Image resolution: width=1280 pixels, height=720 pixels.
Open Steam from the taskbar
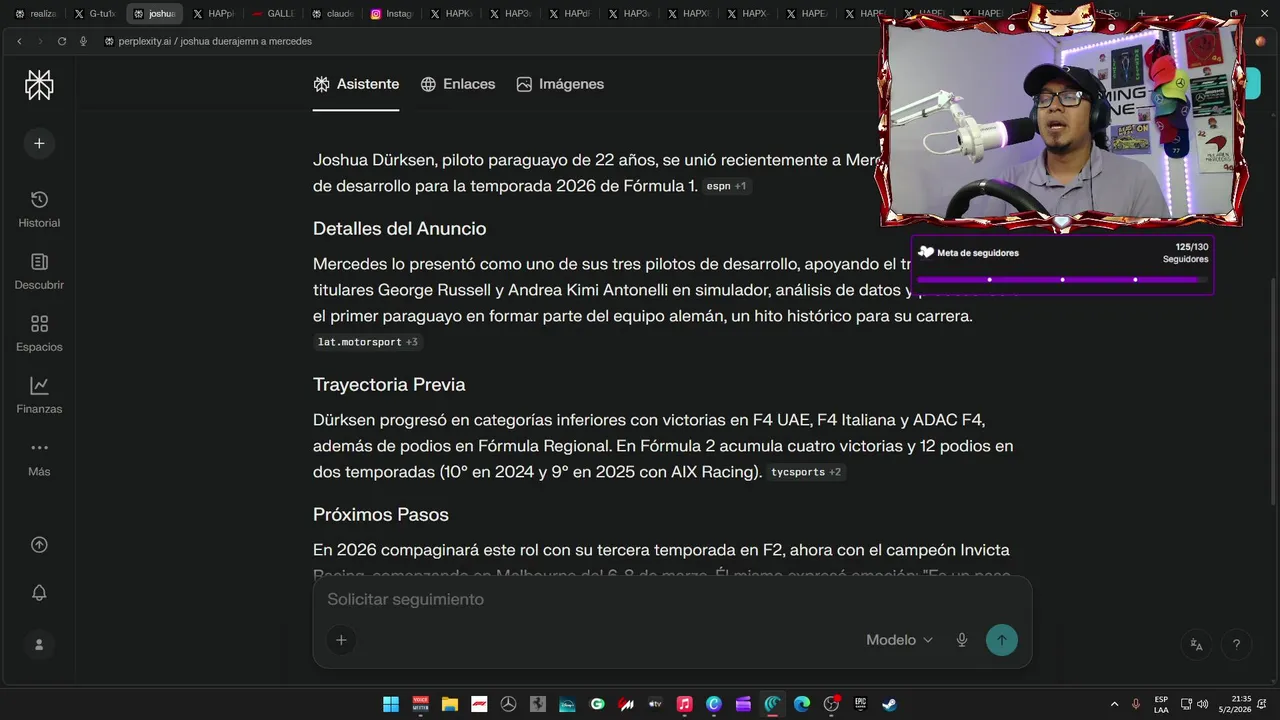point(889,704)
